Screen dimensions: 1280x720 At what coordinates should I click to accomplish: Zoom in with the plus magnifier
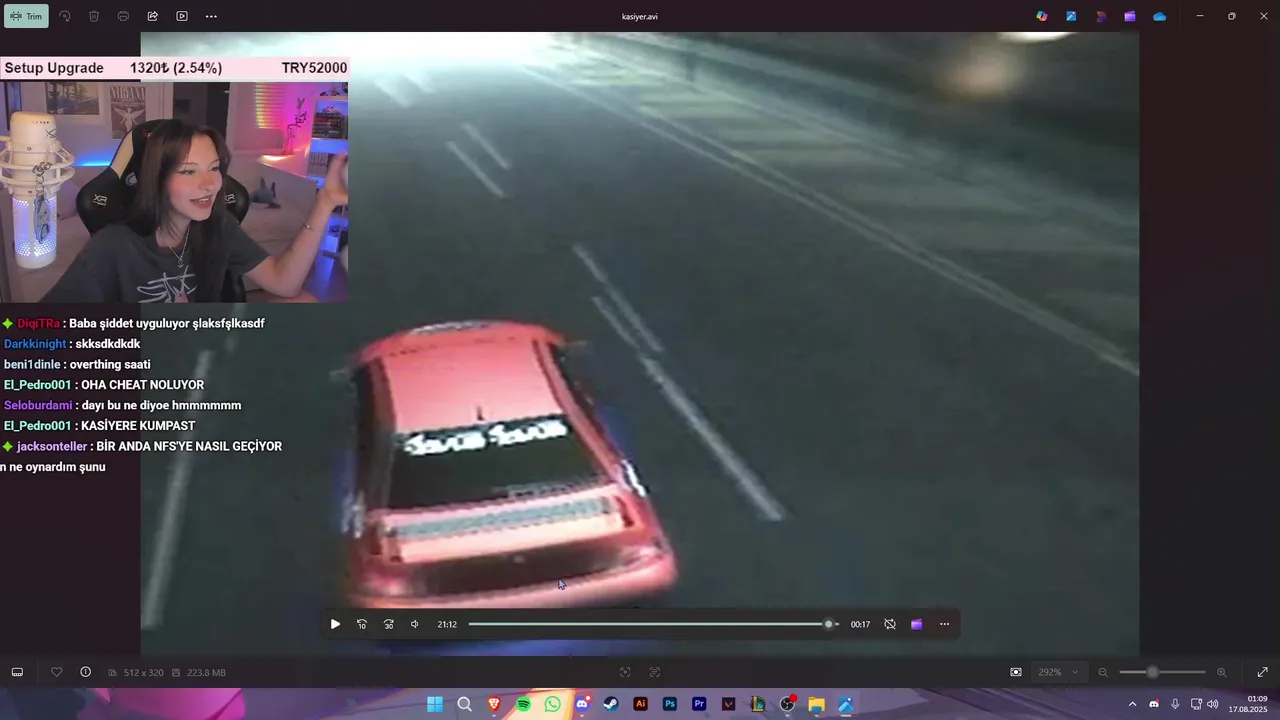pos(1221,672)
